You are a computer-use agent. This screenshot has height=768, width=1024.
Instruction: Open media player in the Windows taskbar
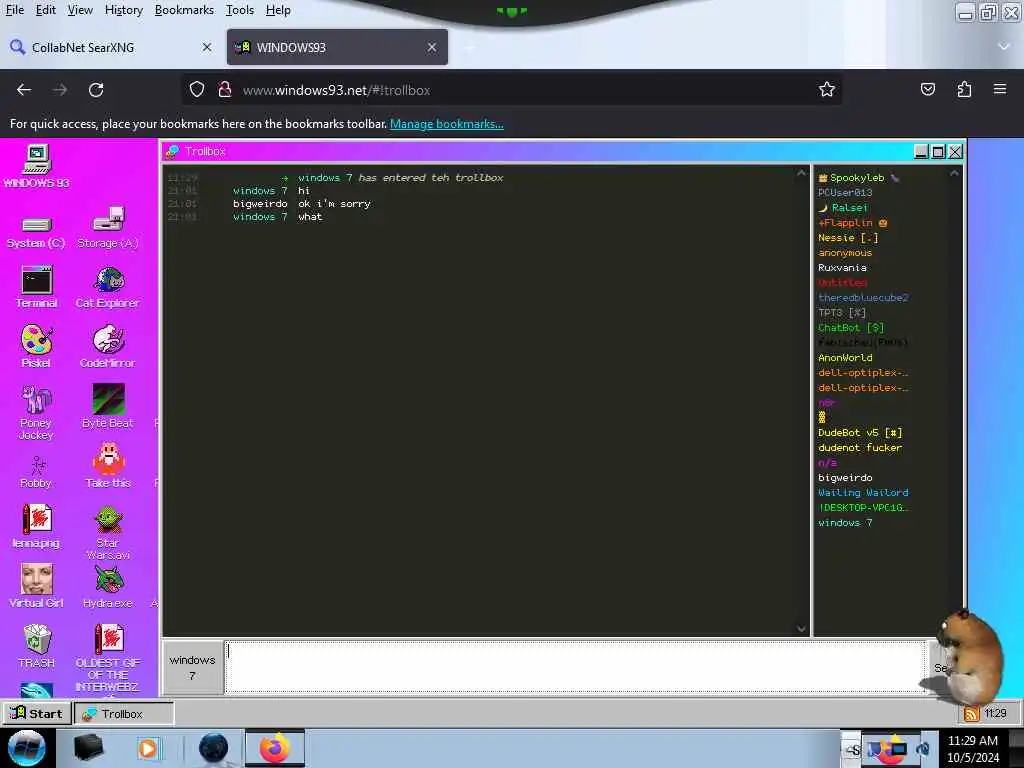148,748
